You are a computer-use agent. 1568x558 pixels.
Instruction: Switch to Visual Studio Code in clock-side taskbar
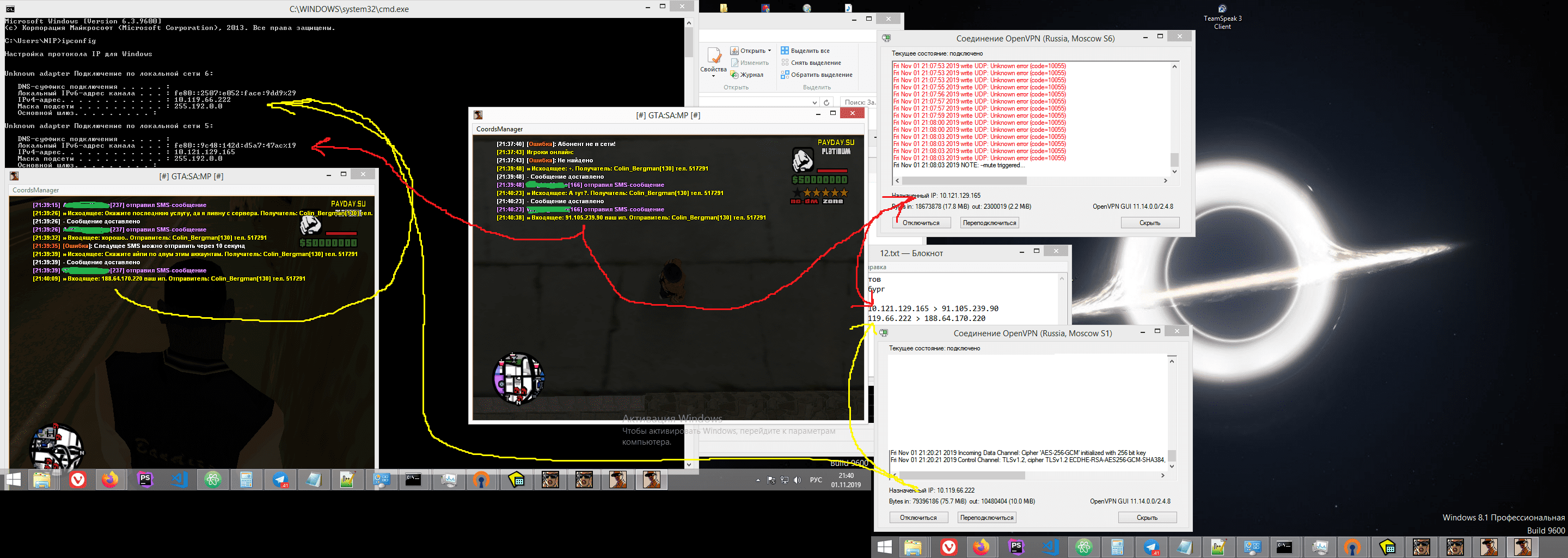pyautogui.click(x=179, y=480)
